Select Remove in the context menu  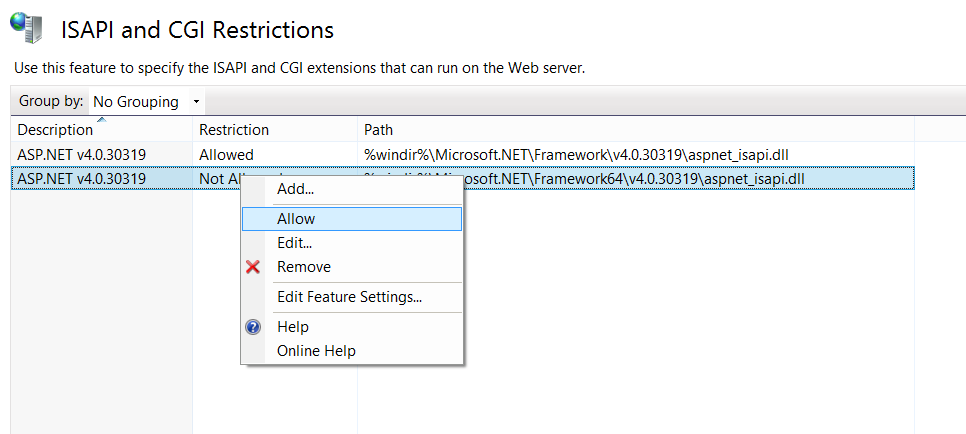pos(304,267)
